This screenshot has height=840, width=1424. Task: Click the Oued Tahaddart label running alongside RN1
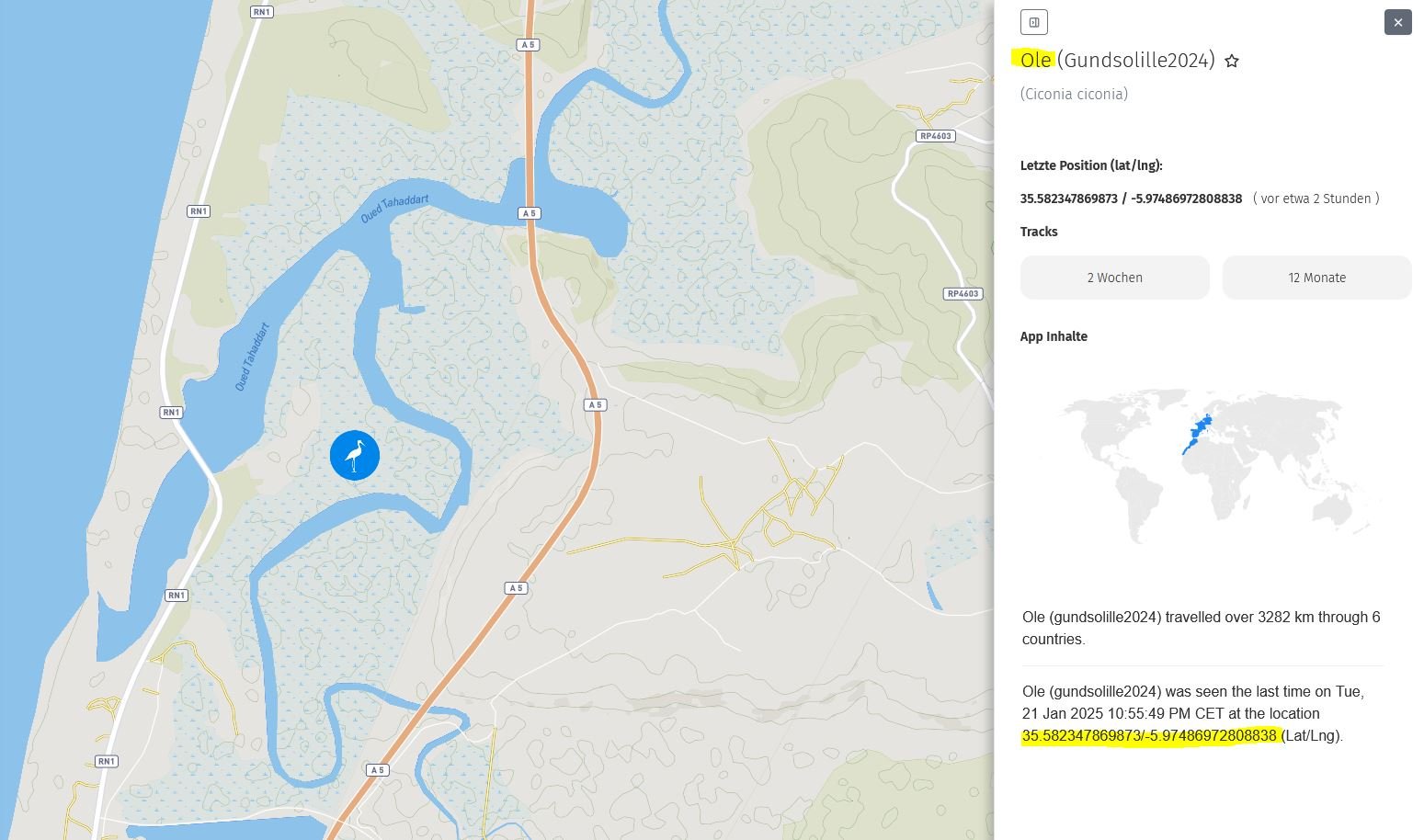[x=251, y=357]
